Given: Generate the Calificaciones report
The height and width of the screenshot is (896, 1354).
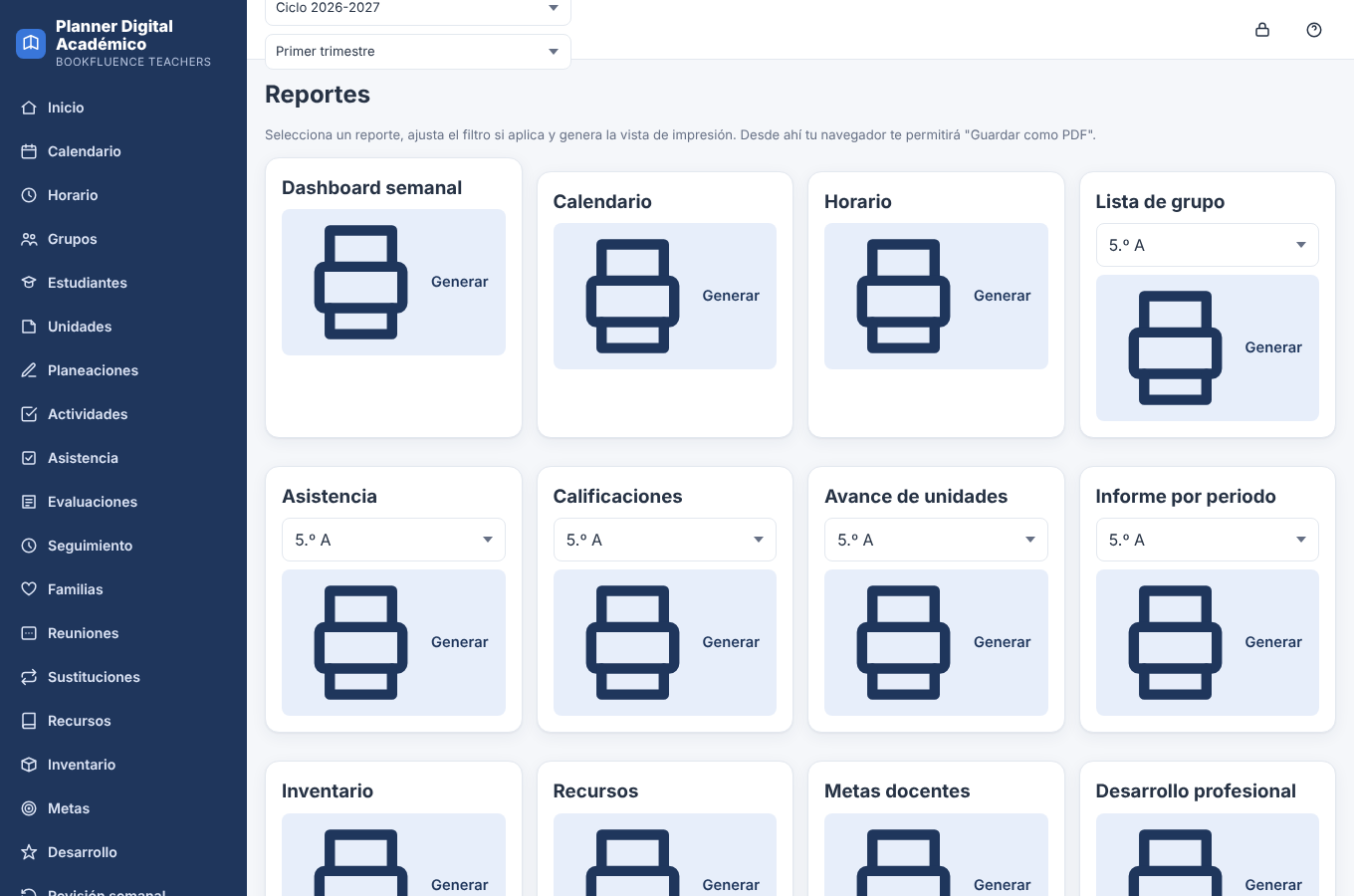Looking at the screenshot, I should click(x=665, y=642).
